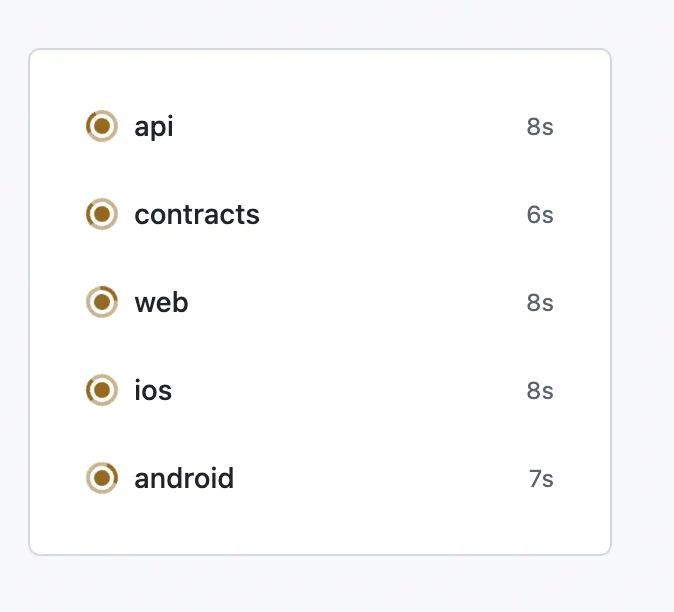Viewport: 674px width, 612px height.
Task: Click the in-progress status icon beside contracts
Action: coord(102,214)
